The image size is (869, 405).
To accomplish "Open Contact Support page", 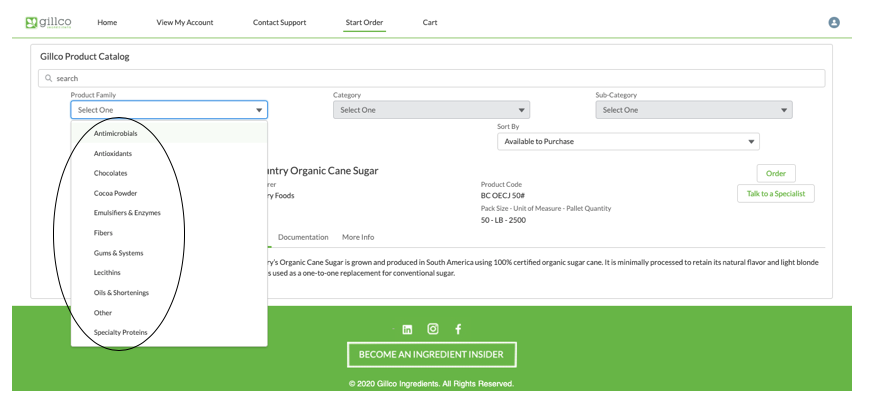I will tap(279, 23).
